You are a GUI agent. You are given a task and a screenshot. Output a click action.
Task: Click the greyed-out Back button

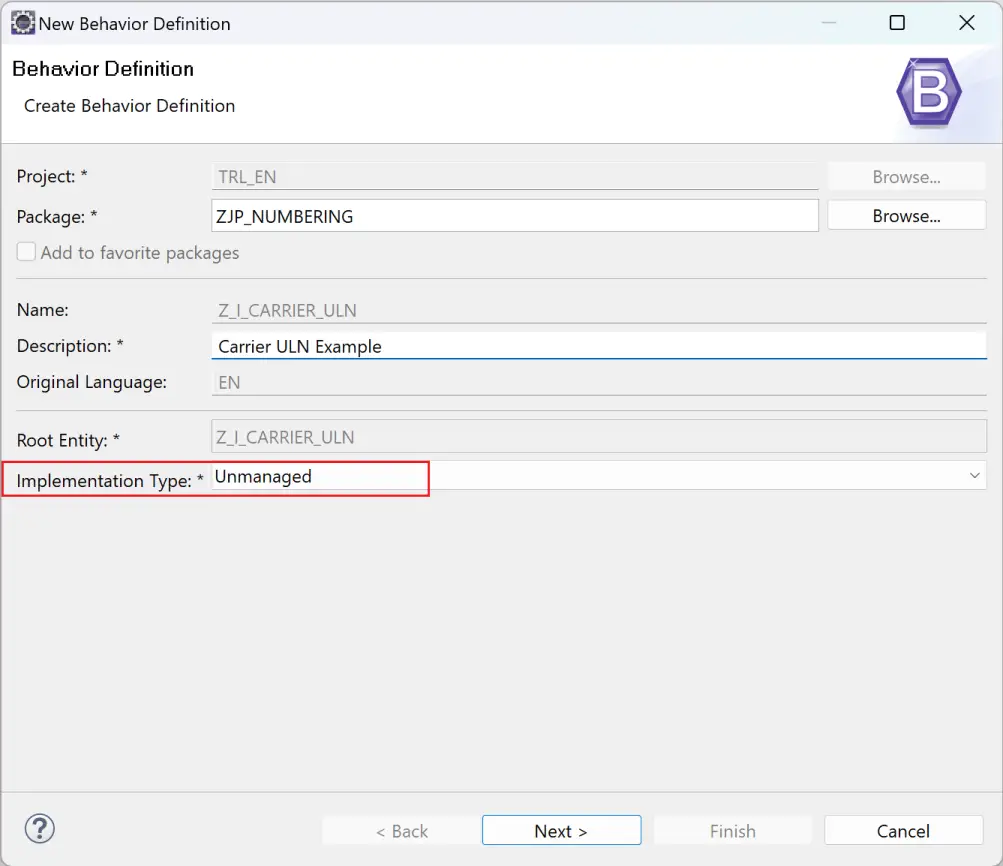click(402, 830)
